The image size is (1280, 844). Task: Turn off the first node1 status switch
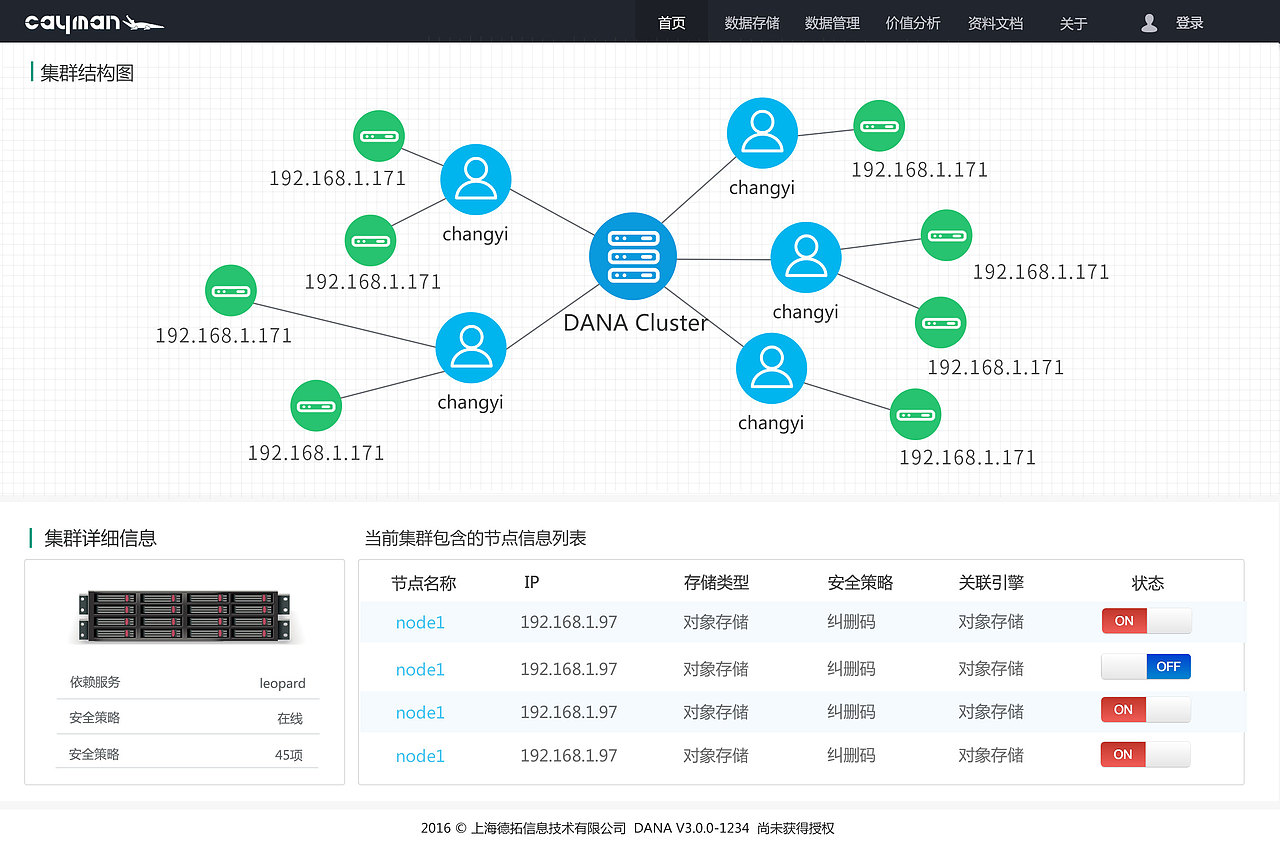coord(1146,621)
